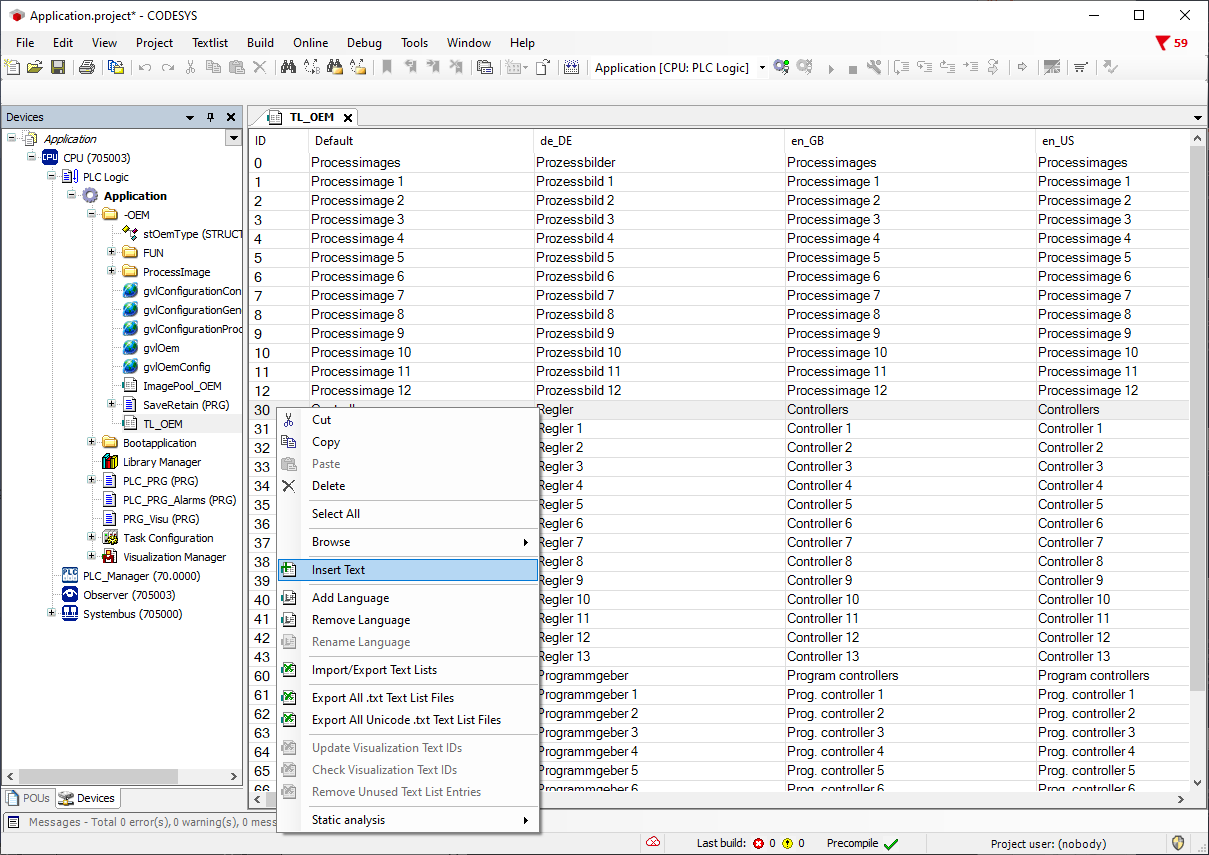
Task: Open the Application [CPU: PLC Logic] dropdown
Action: (762, 68)
